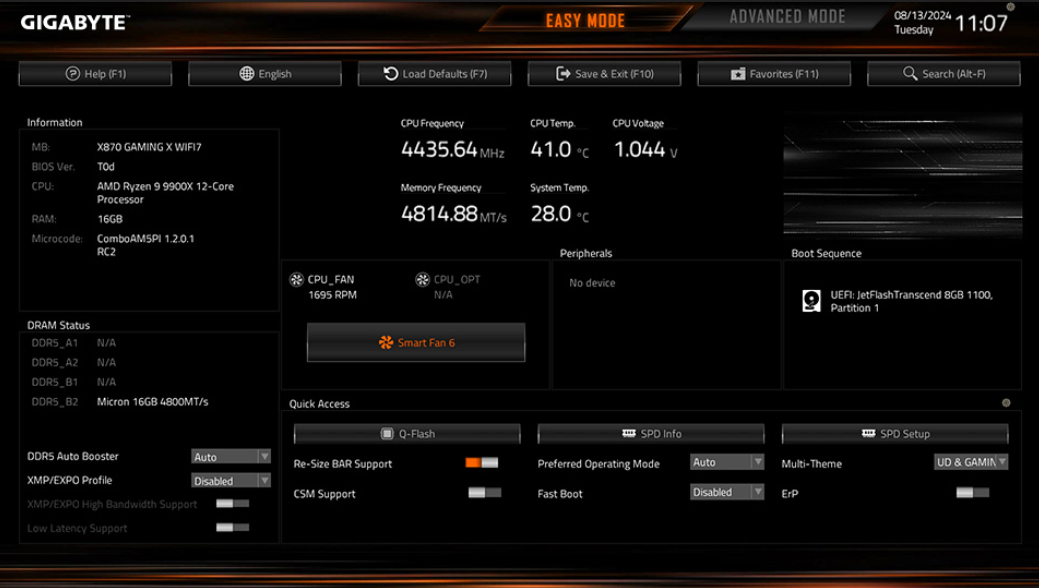Click DDR5_A1 N/A row
This screenshot has height=588, width=1039.
point(74,343)
